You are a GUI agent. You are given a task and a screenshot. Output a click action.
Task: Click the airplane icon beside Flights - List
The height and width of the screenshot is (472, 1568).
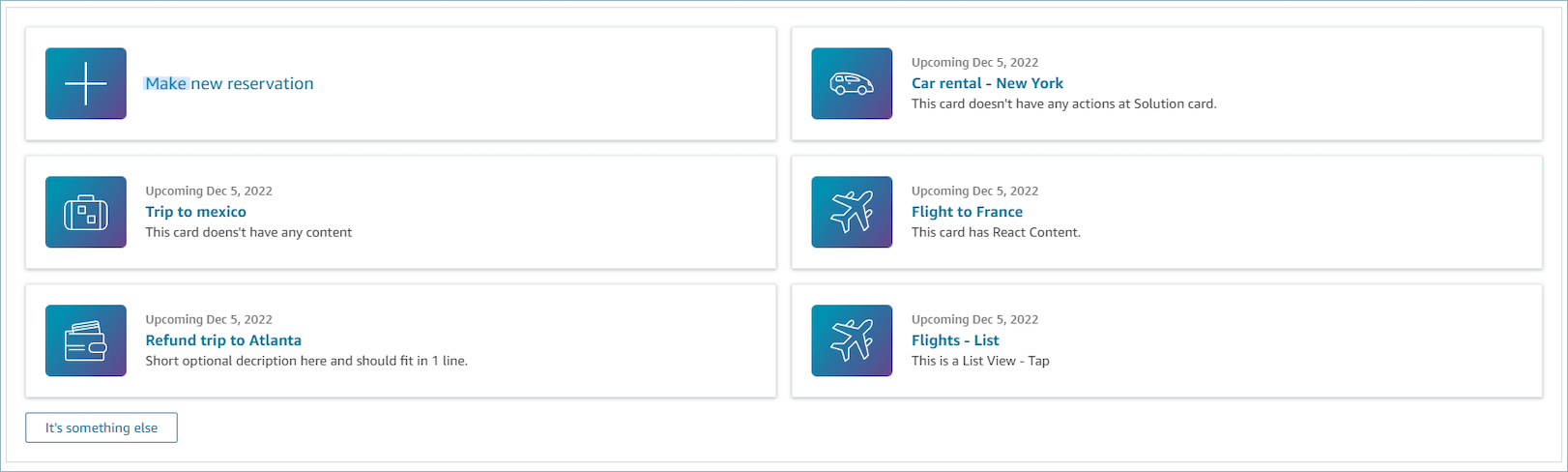click(x=852, y=341)
